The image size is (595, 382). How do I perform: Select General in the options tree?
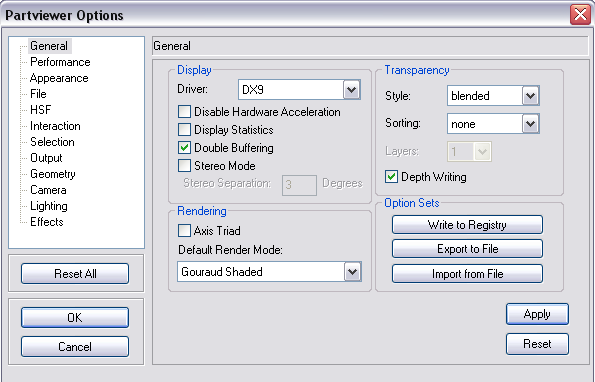tap(49, 46)
